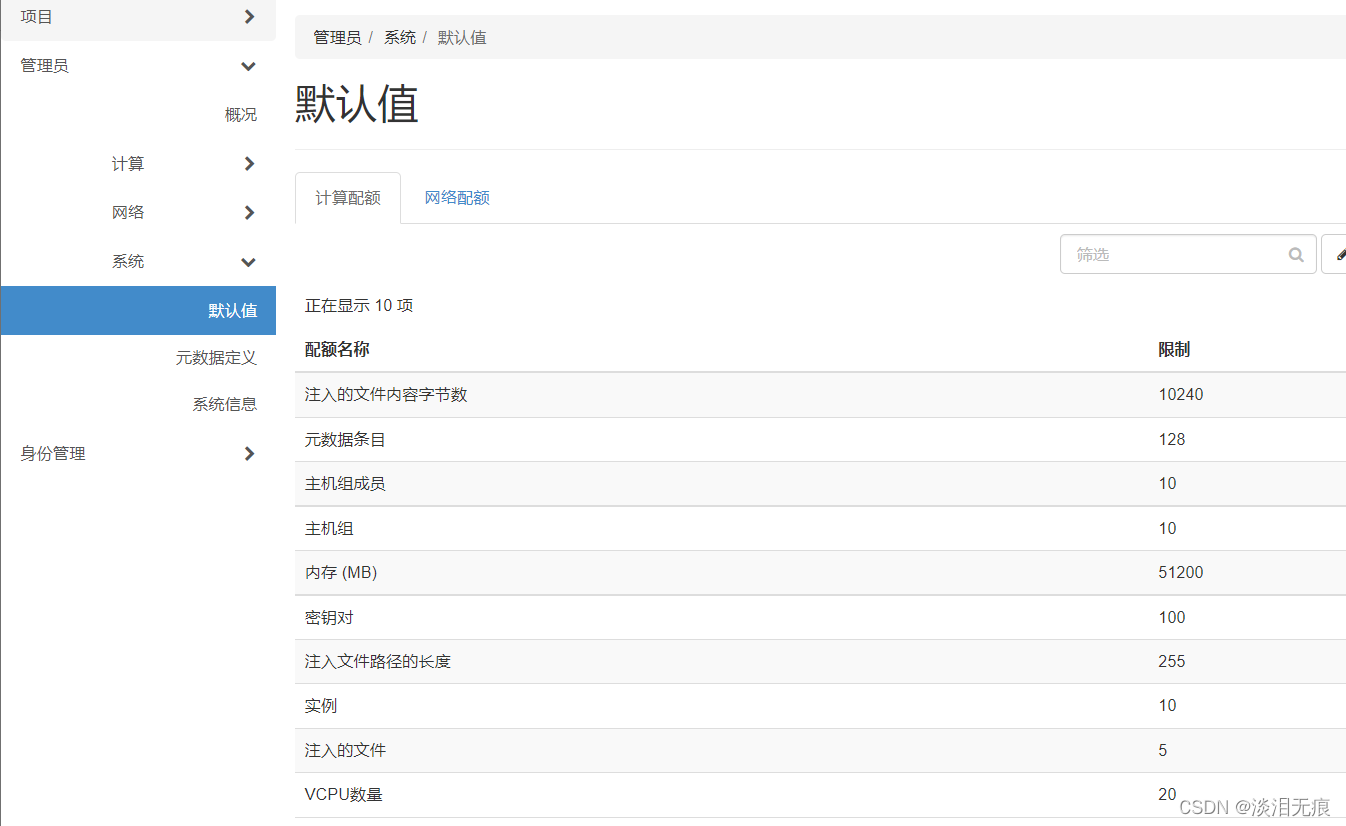Click the 默认值 page heading

click(x=357, y=104)
